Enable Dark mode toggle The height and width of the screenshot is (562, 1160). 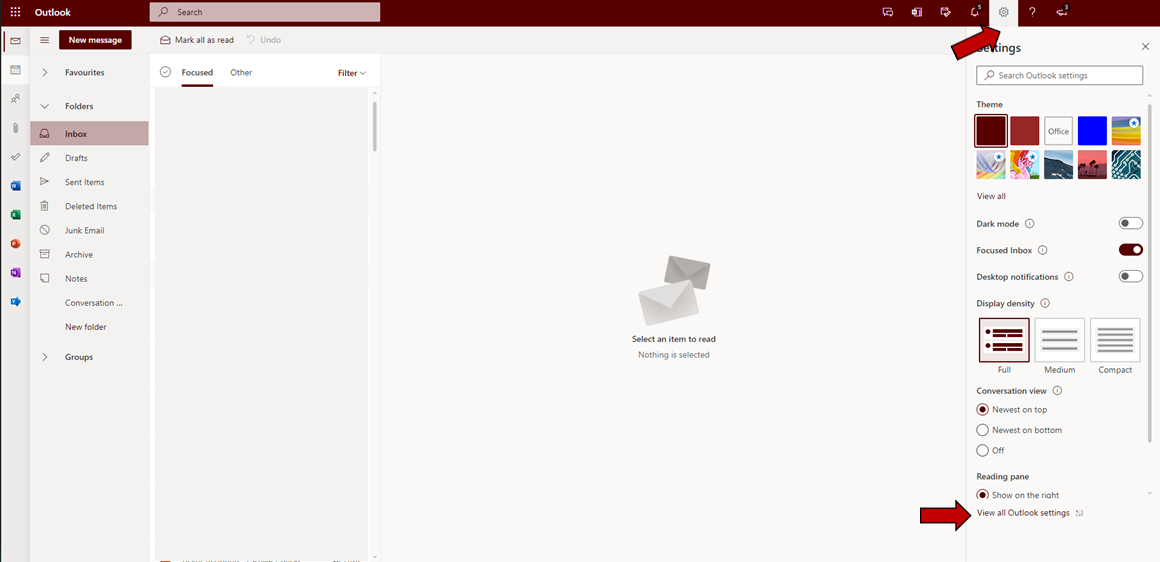click(1130, 224)
